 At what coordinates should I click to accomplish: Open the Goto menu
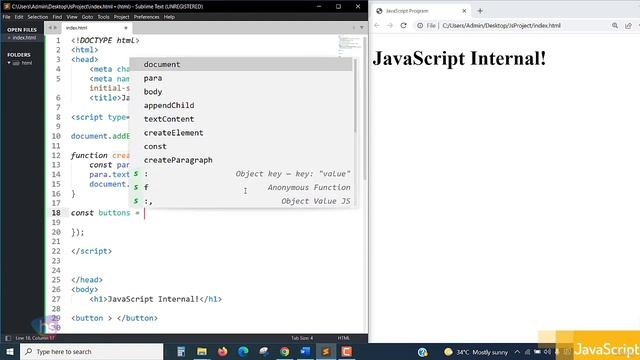click(87, 17)
